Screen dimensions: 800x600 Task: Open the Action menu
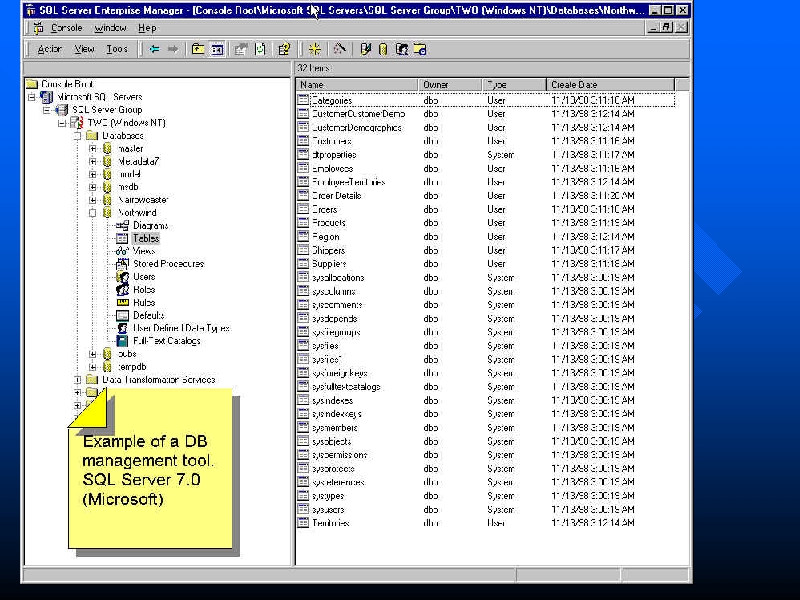click(49, 49)
